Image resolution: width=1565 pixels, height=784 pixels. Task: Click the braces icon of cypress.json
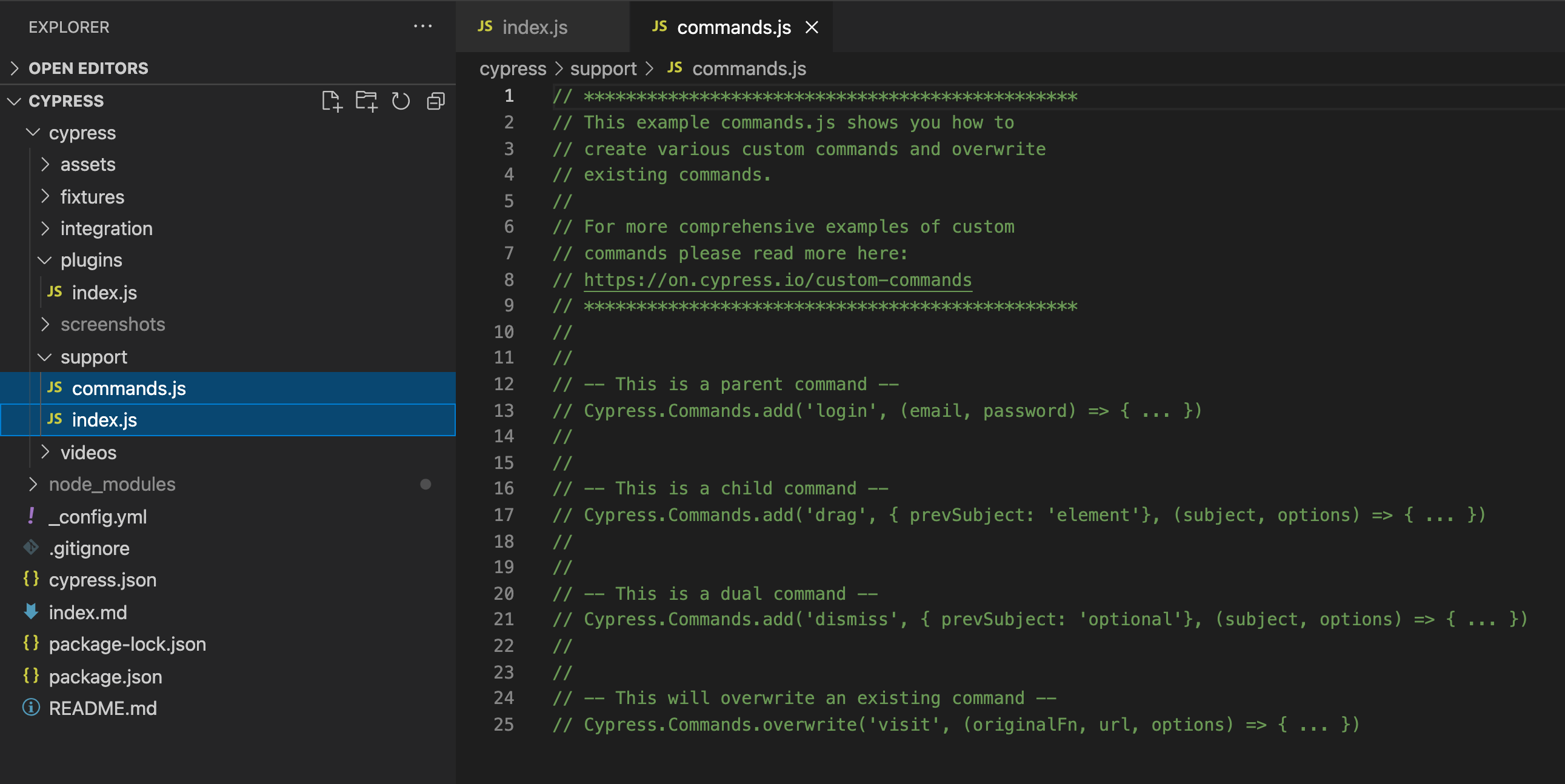point(31,579)
